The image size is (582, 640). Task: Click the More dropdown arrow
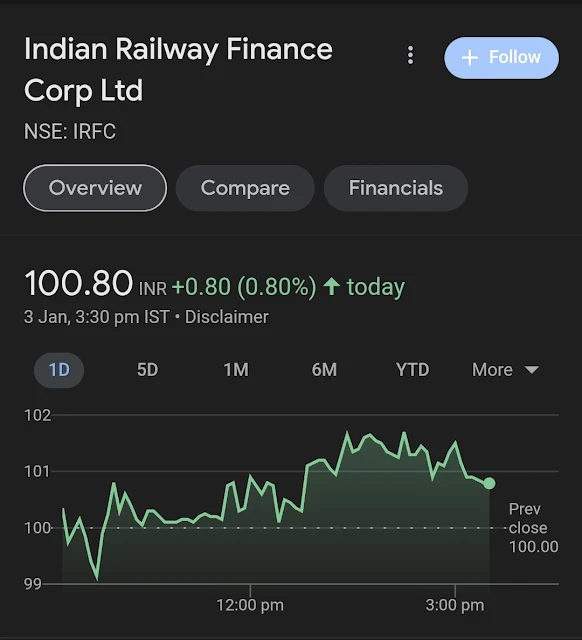click(x=531, y=370)
